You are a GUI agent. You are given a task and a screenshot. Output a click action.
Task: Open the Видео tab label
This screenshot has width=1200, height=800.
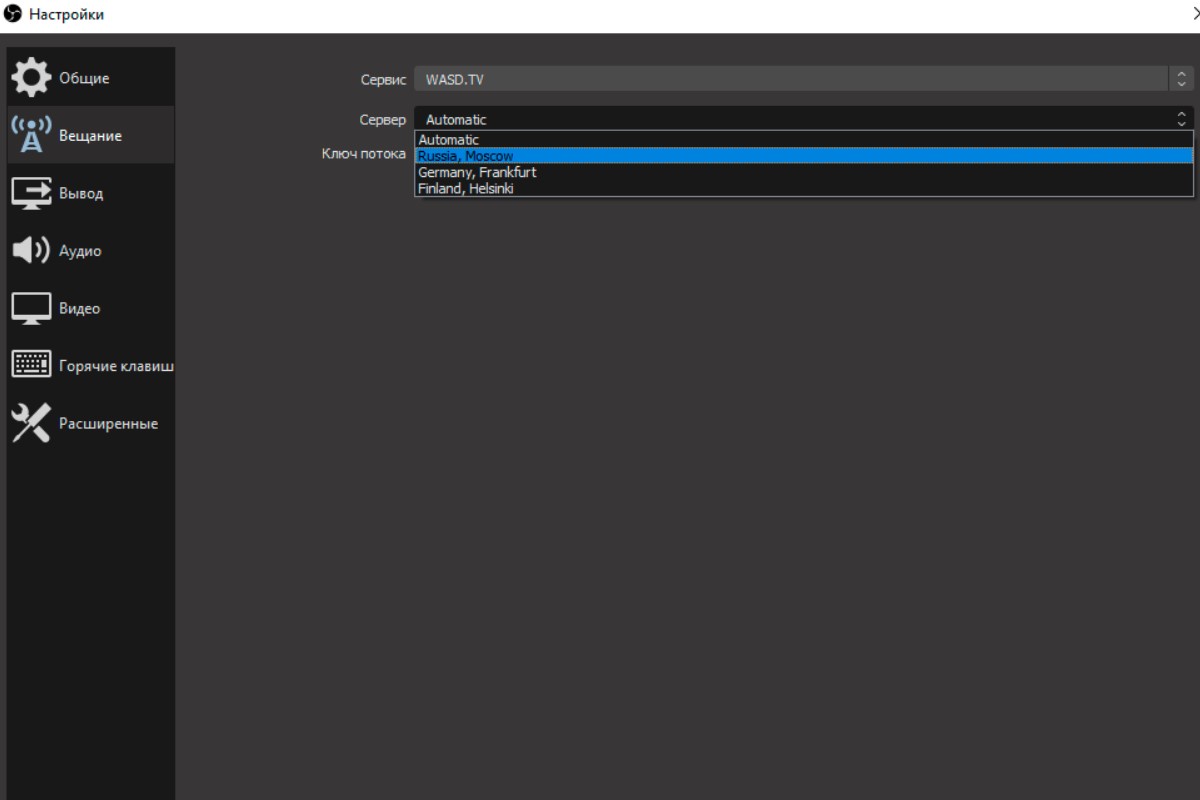coord(80,308)
